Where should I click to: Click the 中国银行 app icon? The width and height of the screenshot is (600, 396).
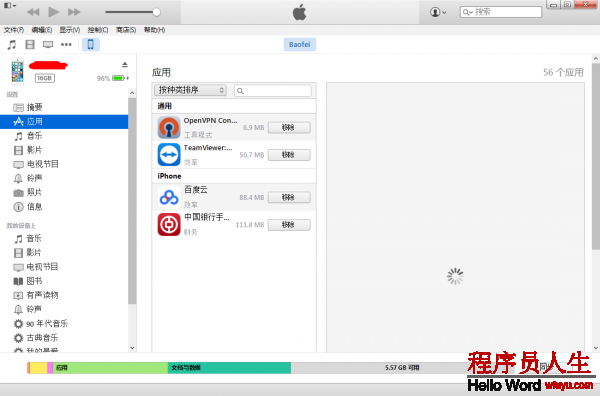click(169, 225)
